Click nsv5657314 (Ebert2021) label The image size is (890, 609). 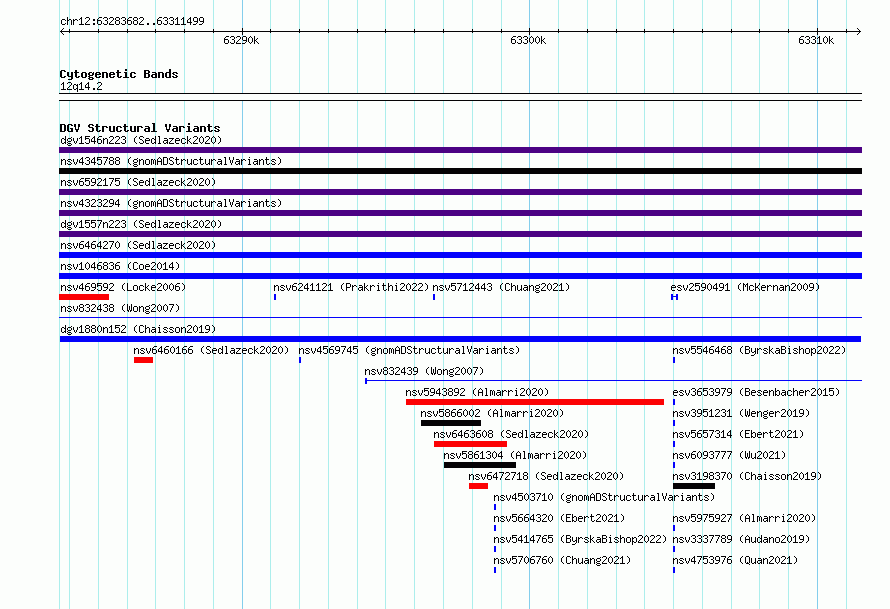click(x=738, y=434)
